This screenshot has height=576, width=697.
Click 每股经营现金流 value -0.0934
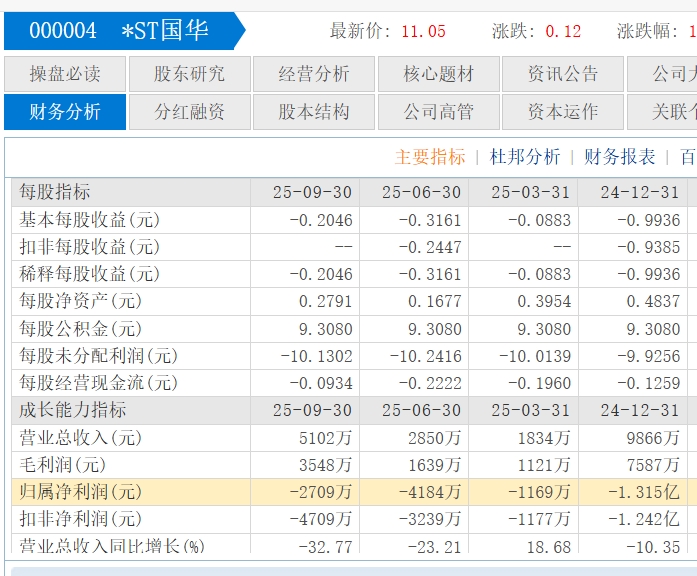coord(321,383)
